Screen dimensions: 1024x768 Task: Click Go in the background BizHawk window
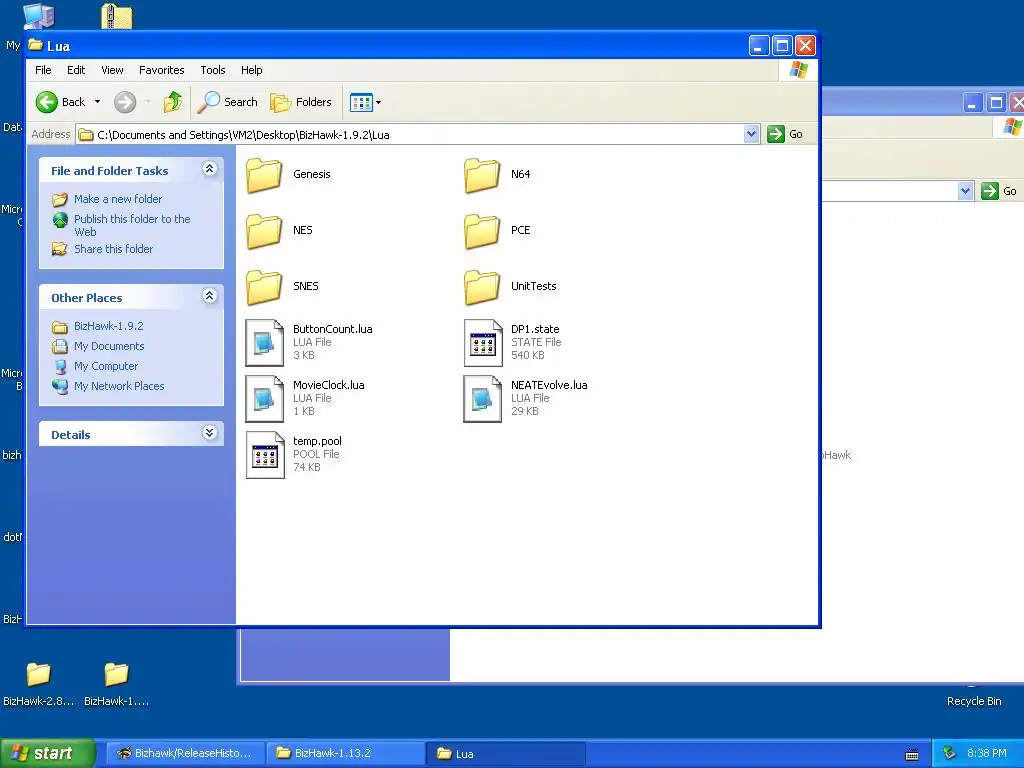(999, 191)
